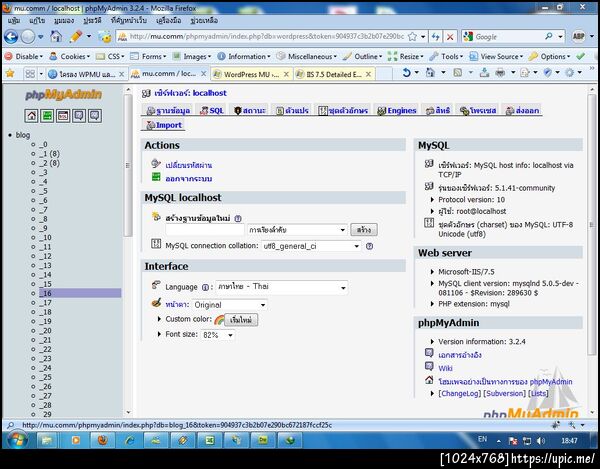This screenshot has height=469, width=600.
Task: Click the sidebar scrollbar down arrow
Action: point(128,413)
